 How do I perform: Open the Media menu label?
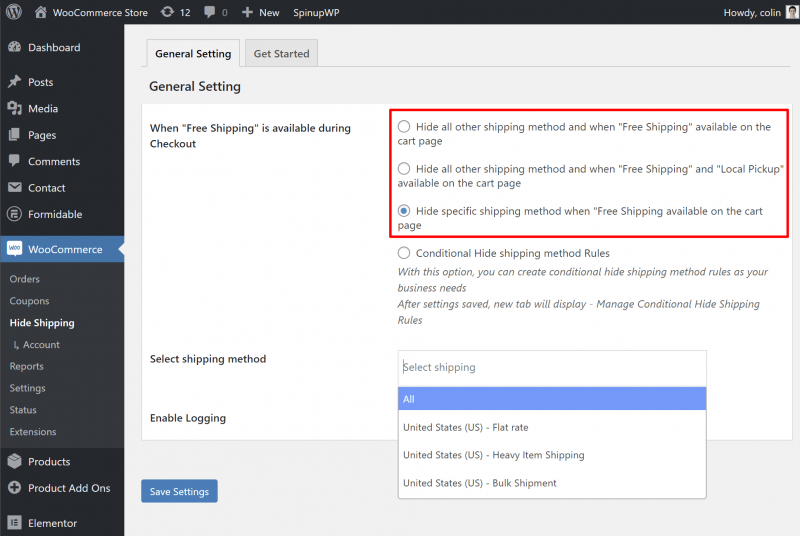pos(43,109)
